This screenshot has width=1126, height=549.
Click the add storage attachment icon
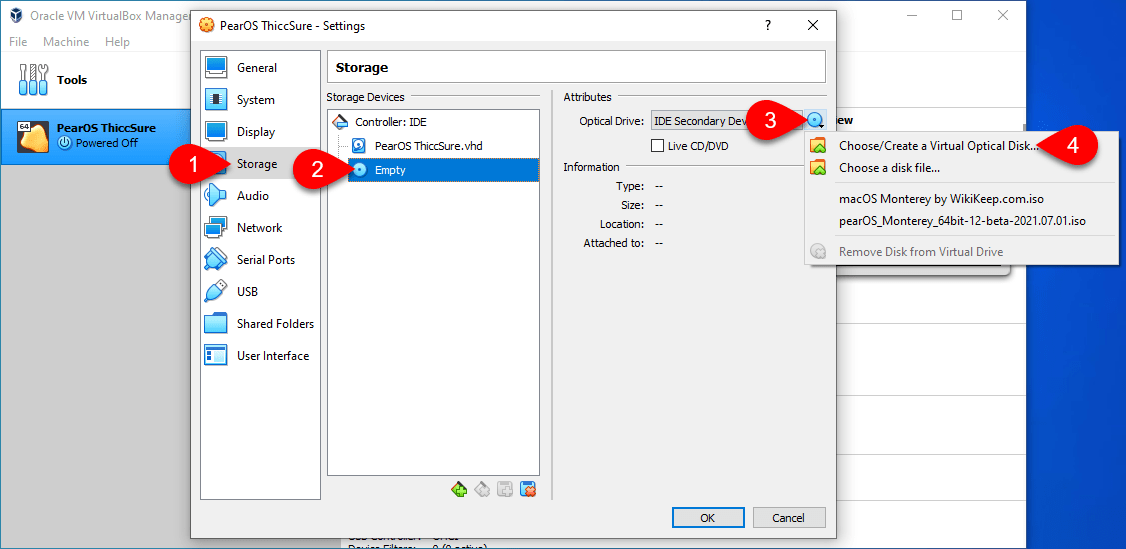[506, 489]
